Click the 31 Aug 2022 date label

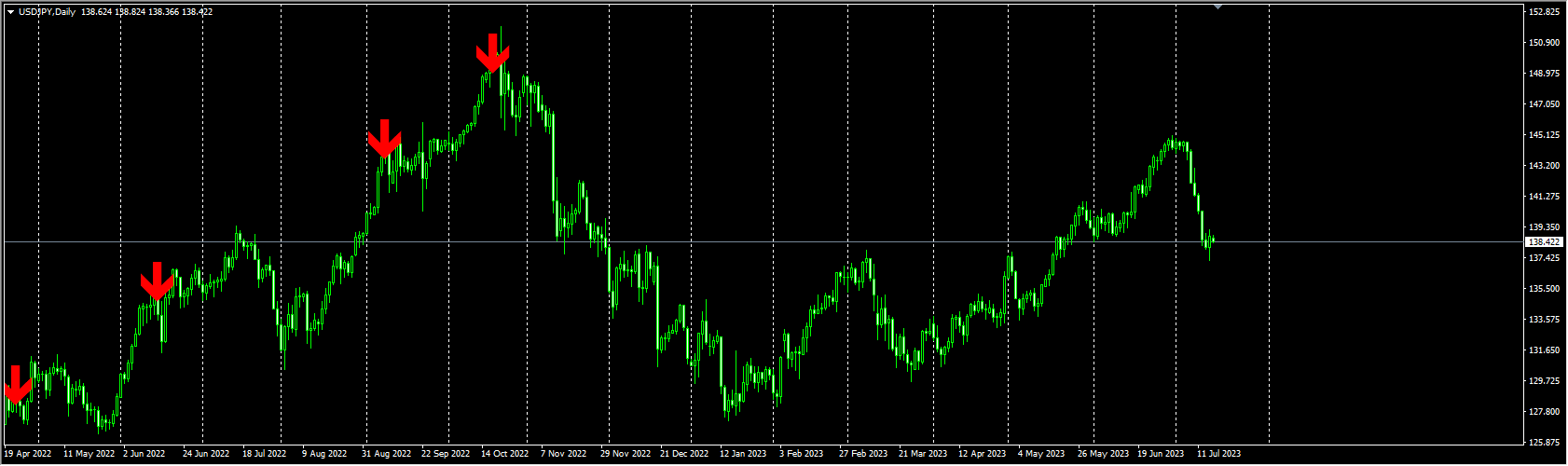click(387, 454)
